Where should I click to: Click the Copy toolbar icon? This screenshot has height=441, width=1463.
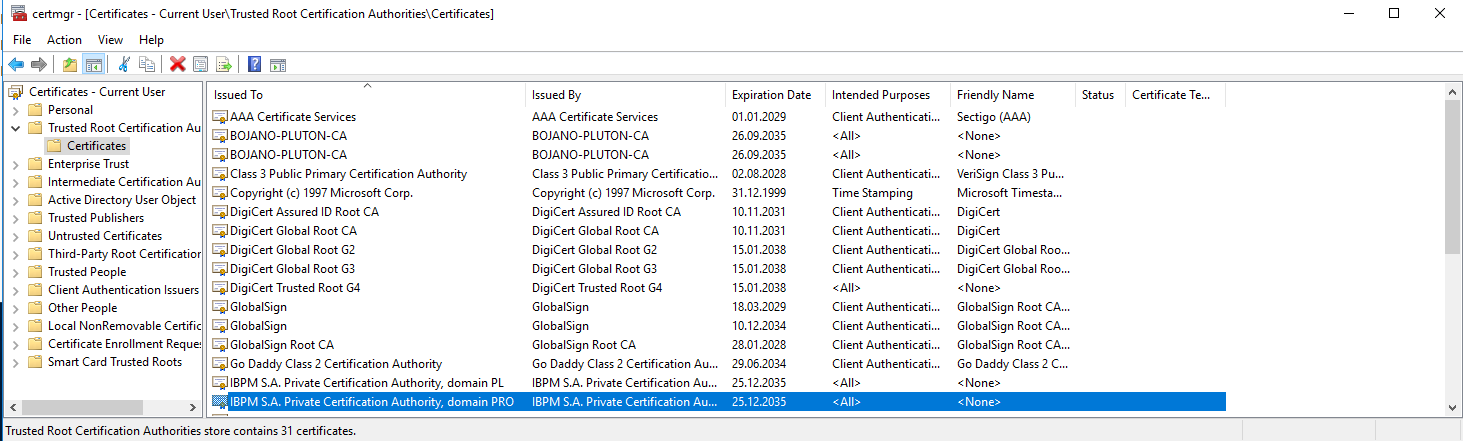coord(147,64)
